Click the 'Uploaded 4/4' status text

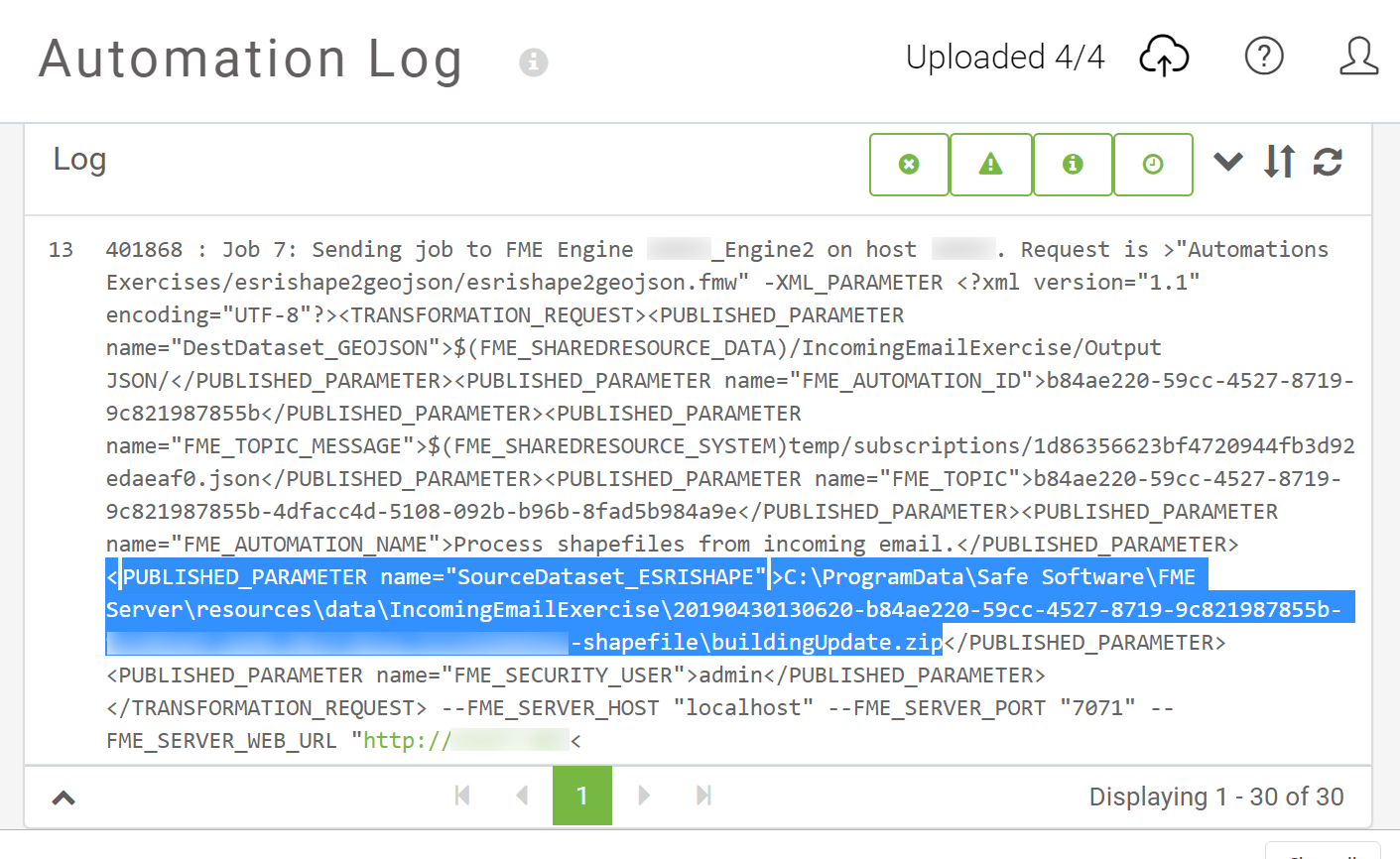(x=1005, y=57)
